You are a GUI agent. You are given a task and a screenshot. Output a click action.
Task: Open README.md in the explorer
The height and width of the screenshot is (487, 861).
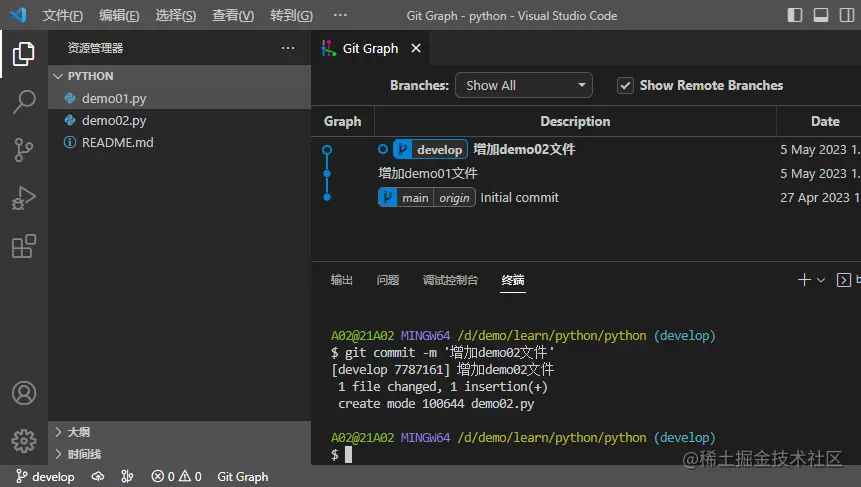[180, 142]
